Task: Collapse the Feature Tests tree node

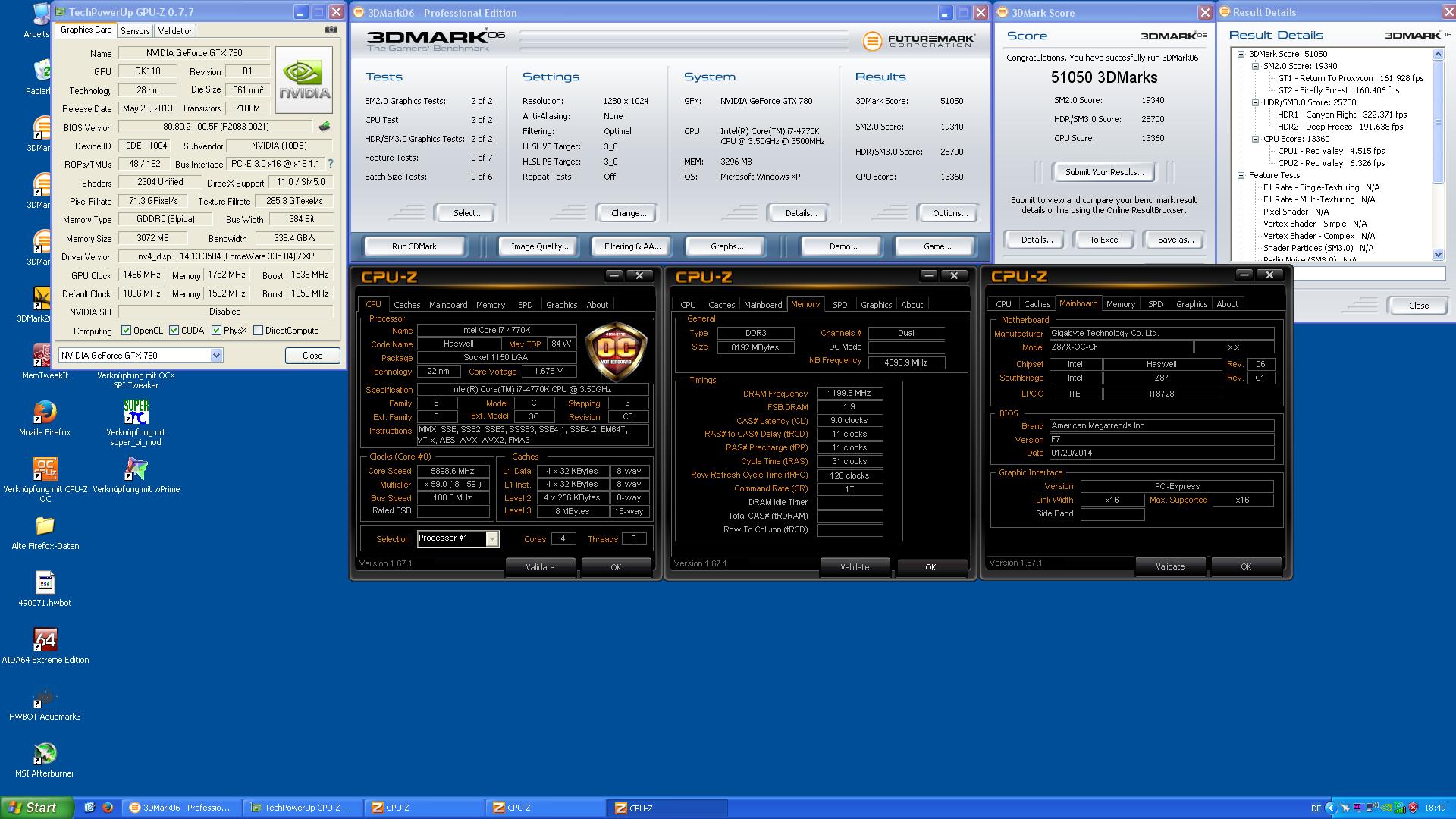Action: tap(1241, 175)
